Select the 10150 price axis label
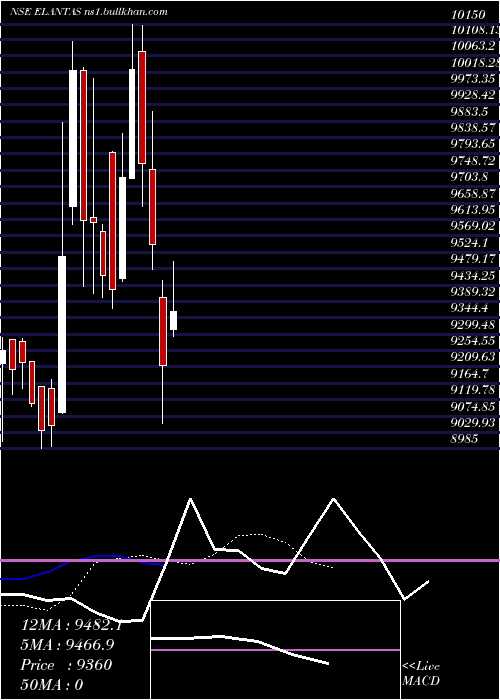Viewport: 500px width, 700px height. pyautogui.click(x=468, y=15)
